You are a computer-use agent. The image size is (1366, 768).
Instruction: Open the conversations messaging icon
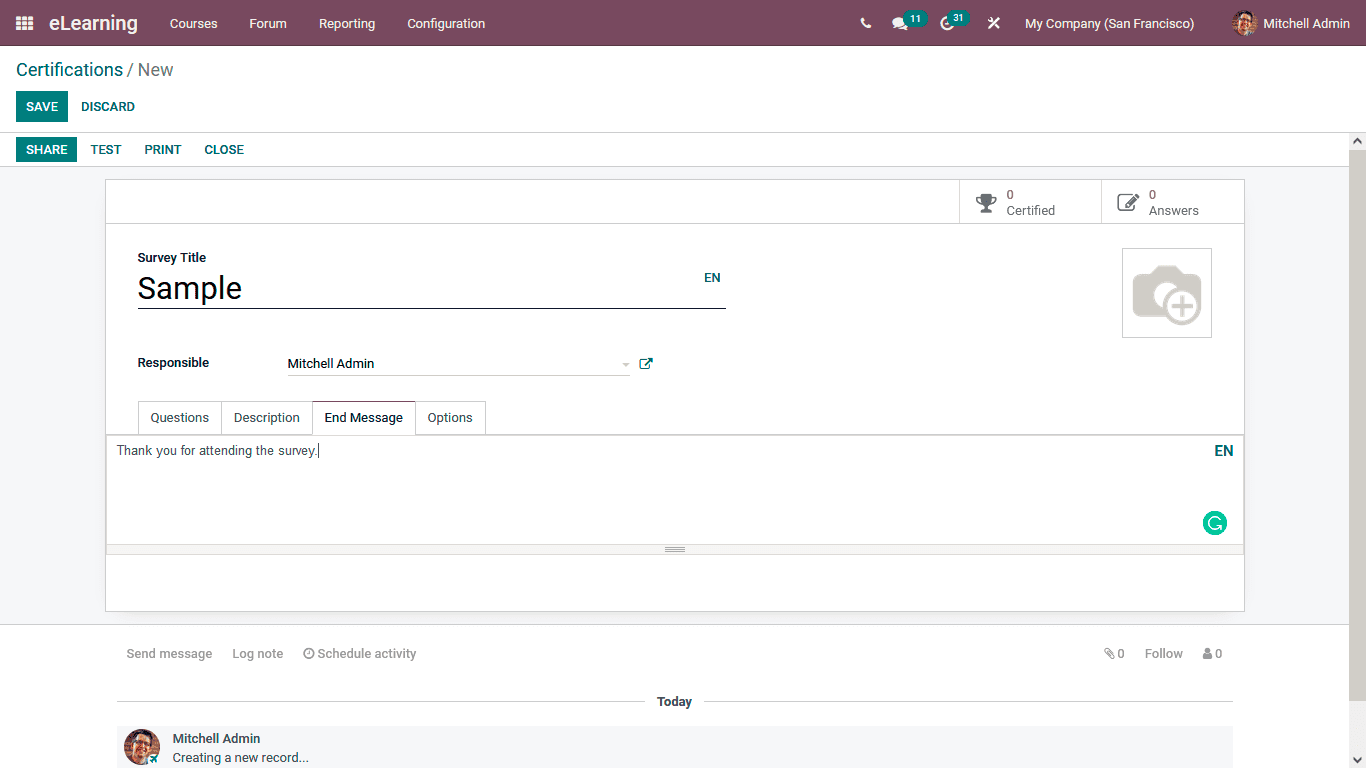899,23
